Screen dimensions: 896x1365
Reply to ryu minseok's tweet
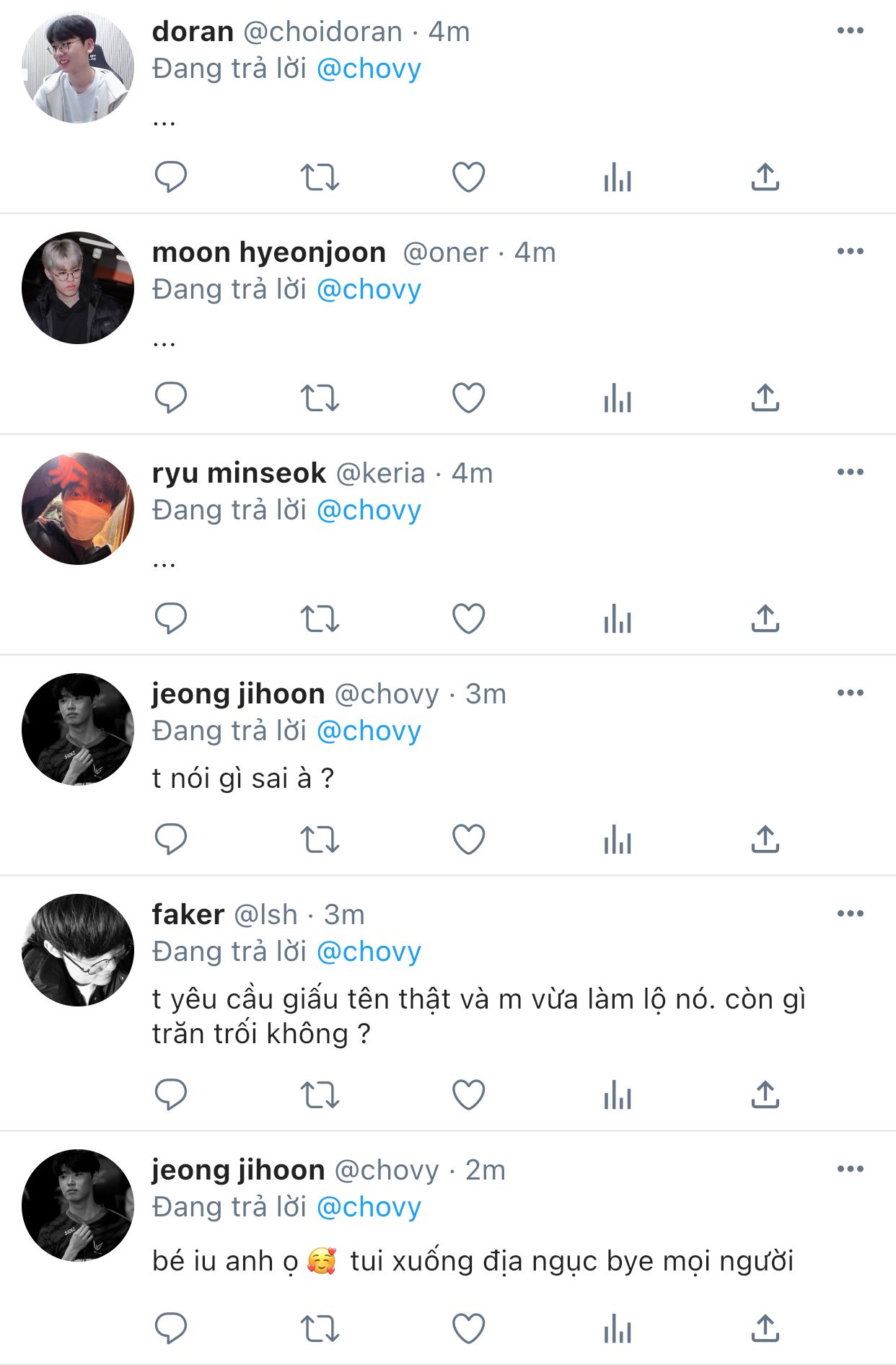click(171, 618)
